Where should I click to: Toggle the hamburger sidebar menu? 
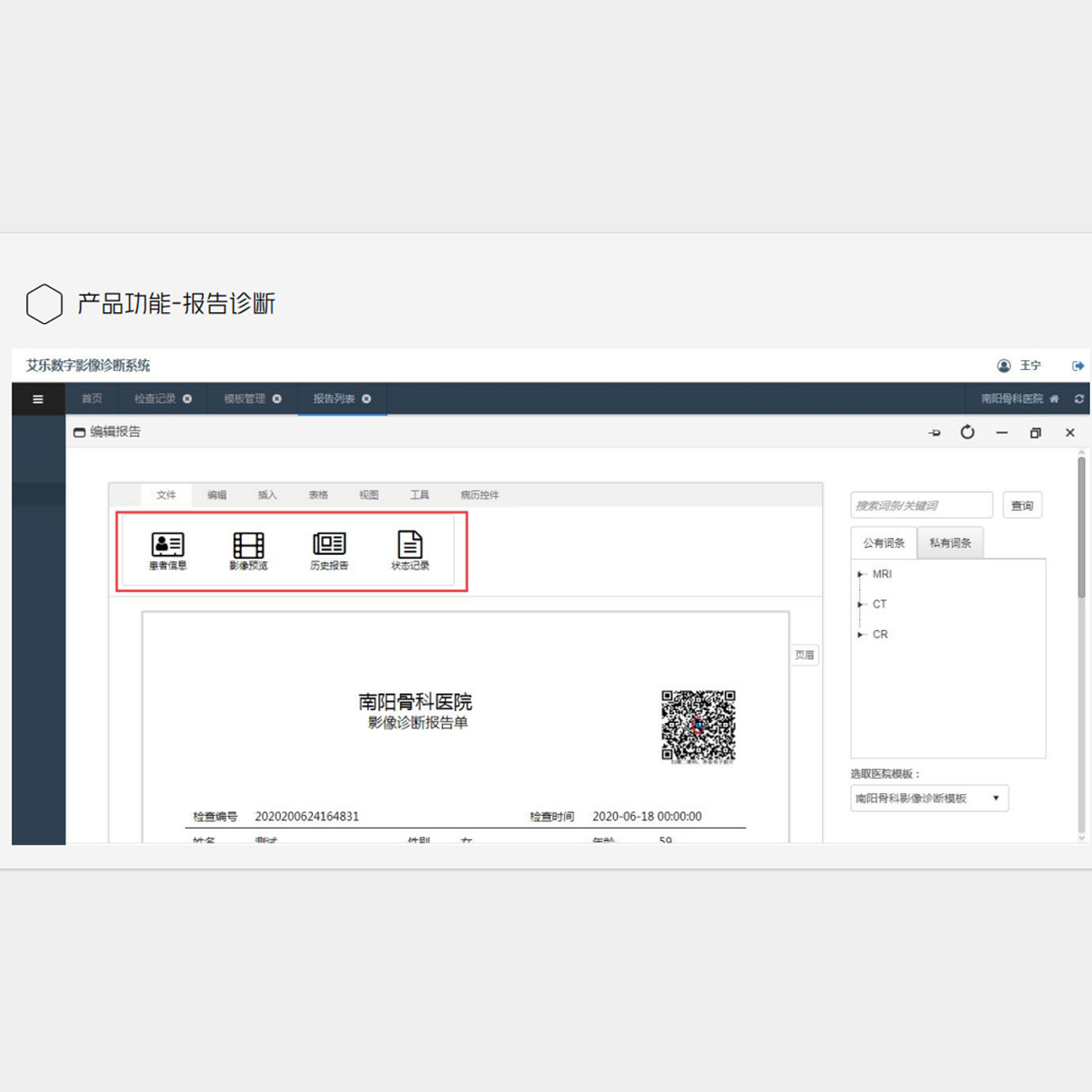pyautogui.click(x=38, y=399)
